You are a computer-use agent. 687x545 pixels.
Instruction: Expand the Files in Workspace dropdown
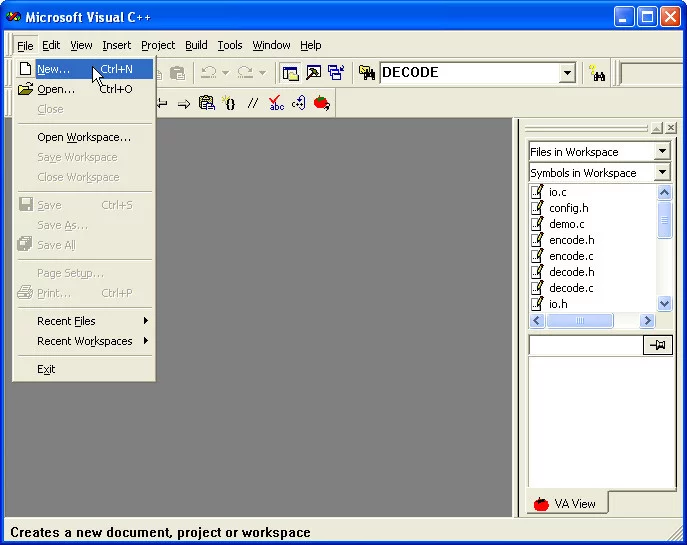[x=662, y=152]
